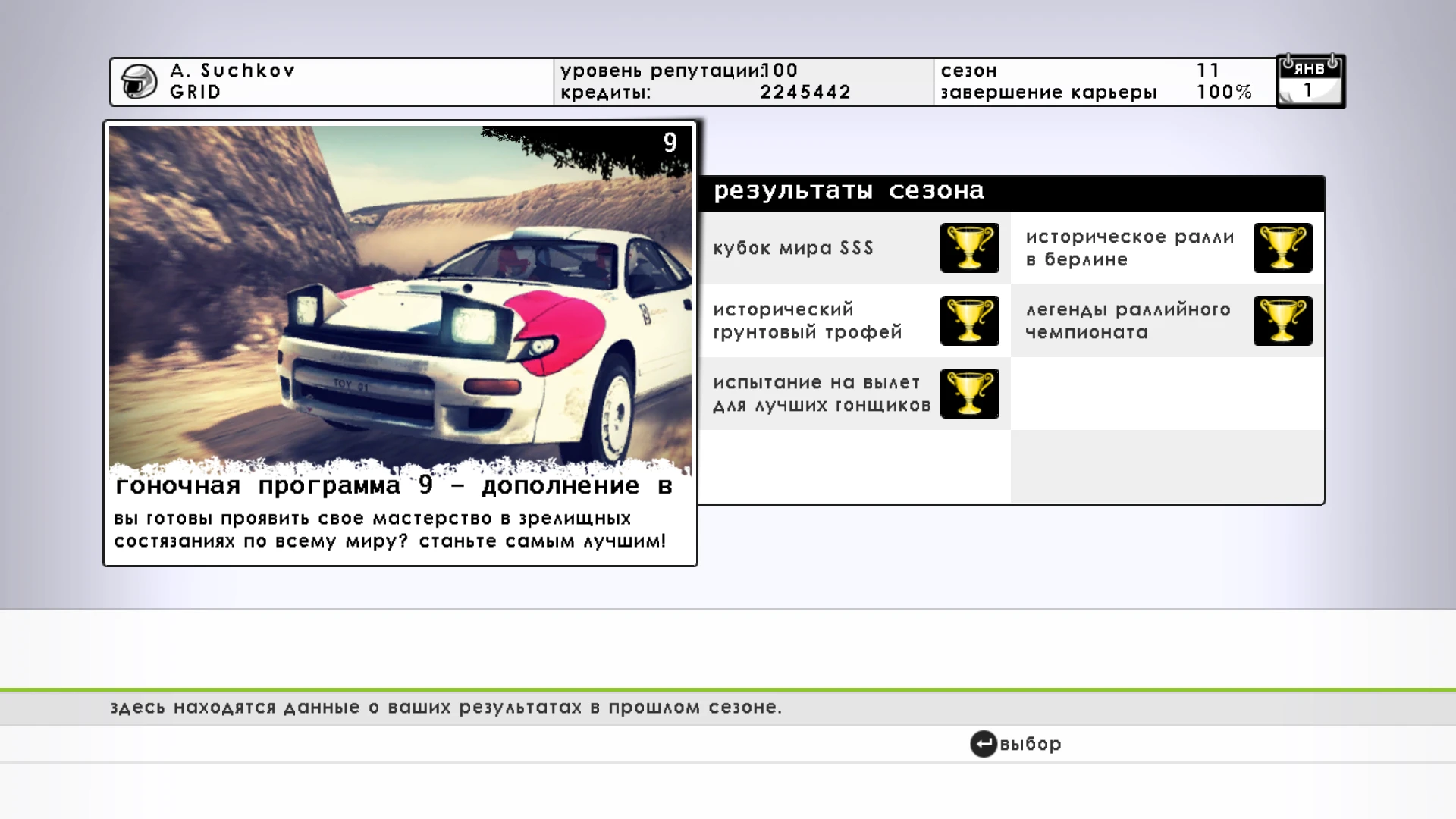
Task: Click the trophy beside испытание на вылет
Action: tap(969, 394)
